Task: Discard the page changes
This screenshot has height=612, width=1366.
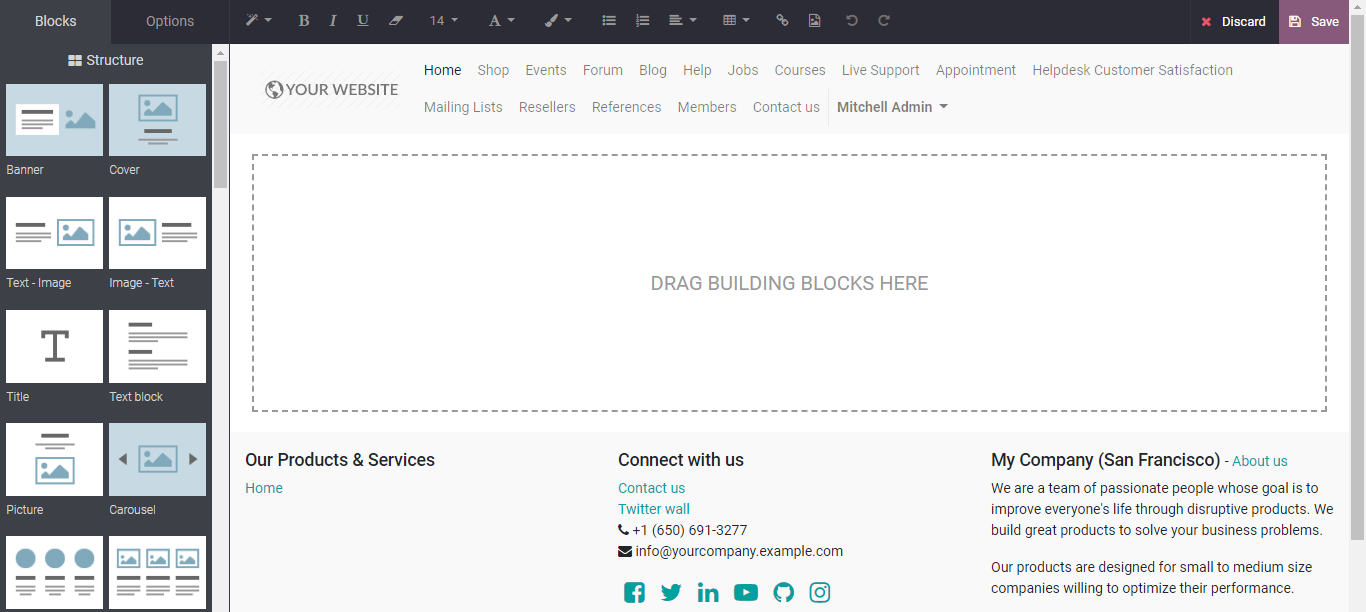Action: [x=1234, y=21]
